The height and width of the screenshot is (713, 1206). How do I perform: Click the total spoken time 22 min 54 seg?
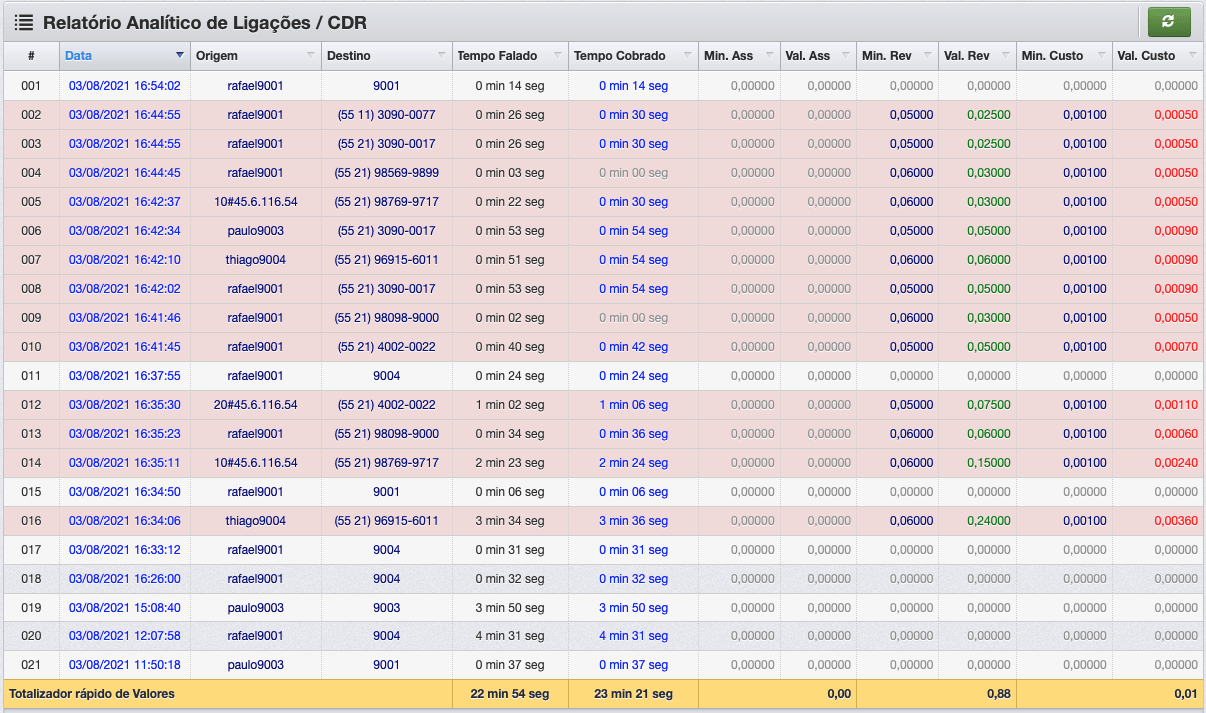click(510, 694)
